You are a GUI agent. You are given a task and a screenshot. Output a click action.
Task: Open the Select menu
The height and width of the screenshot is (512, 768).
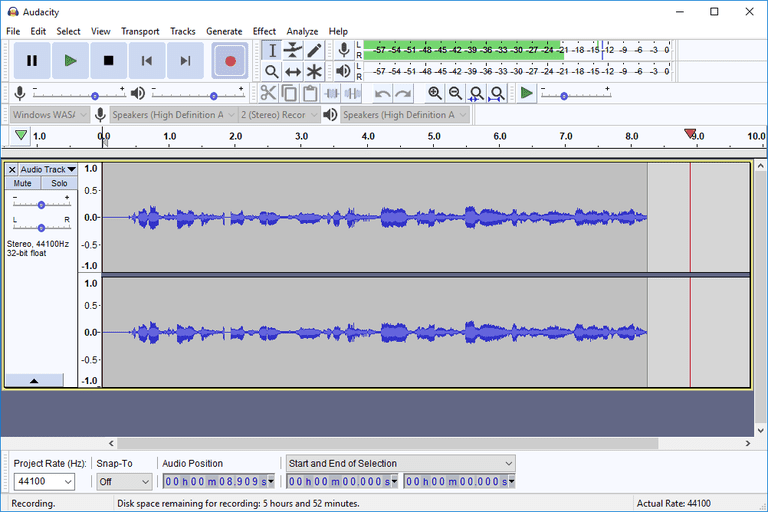tap(68, 31)
